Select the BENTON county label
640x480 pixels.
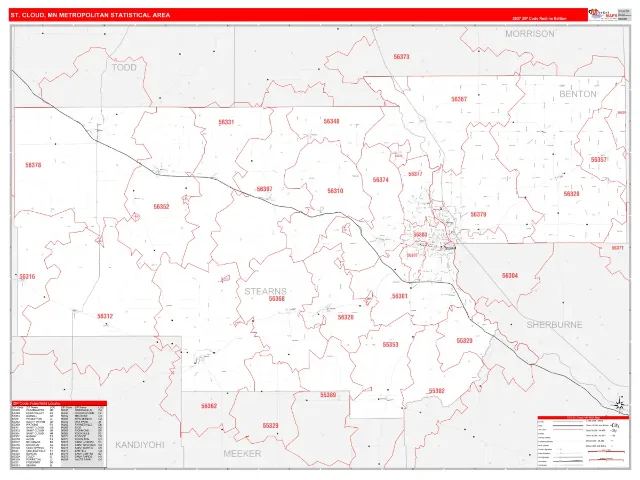[x=578, y=94]
